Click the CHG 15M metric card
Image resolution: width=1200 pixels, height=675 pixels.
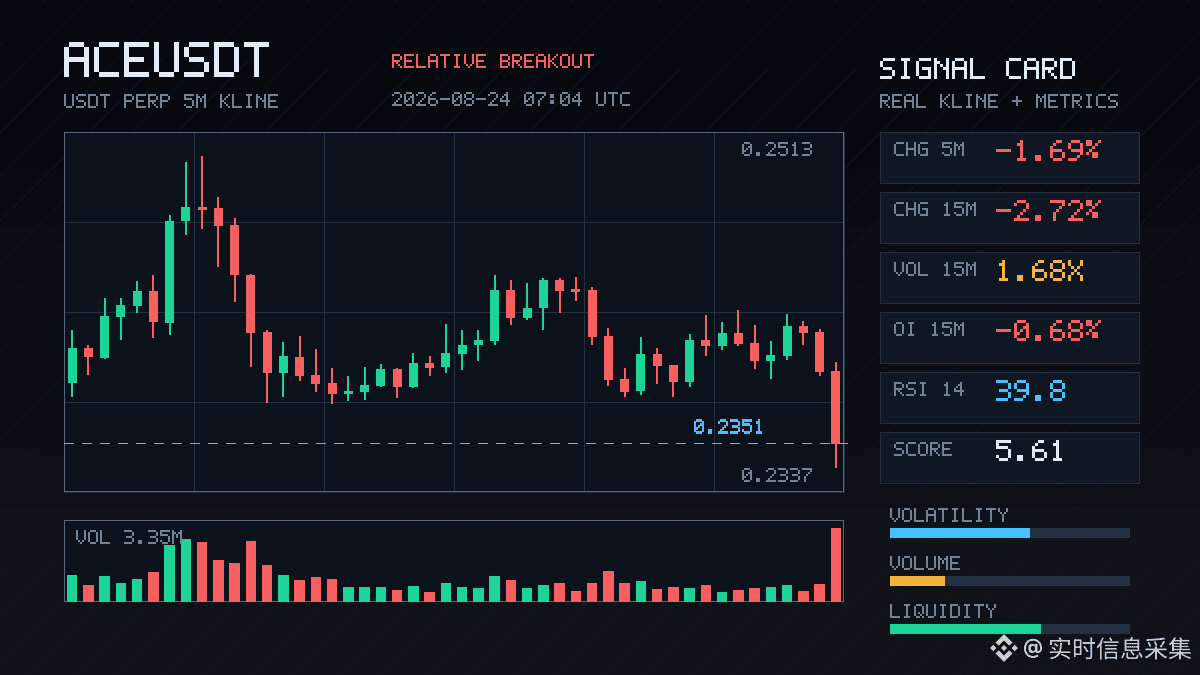1009,217
